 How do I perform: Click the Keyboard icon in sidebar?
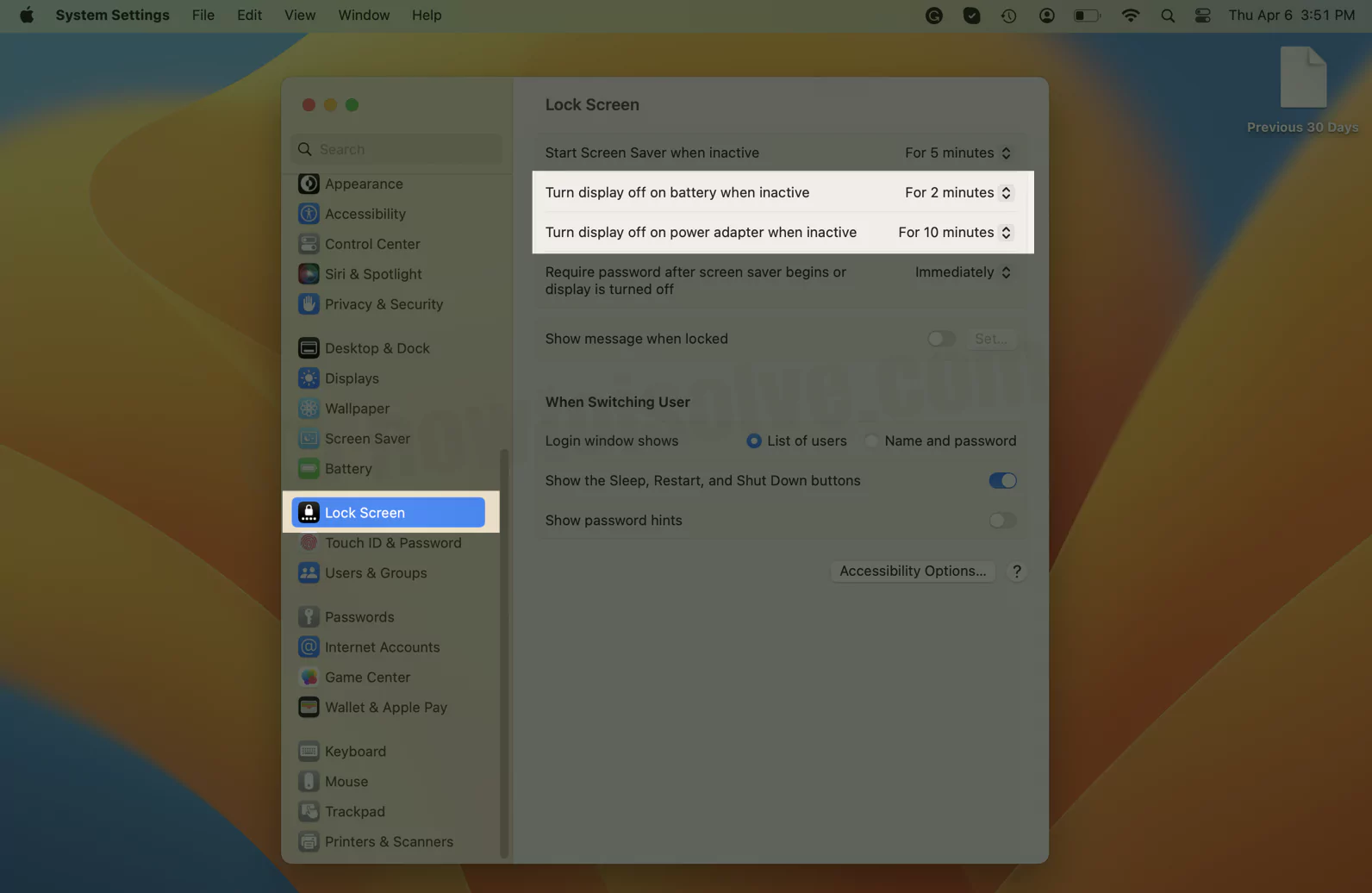309,752
